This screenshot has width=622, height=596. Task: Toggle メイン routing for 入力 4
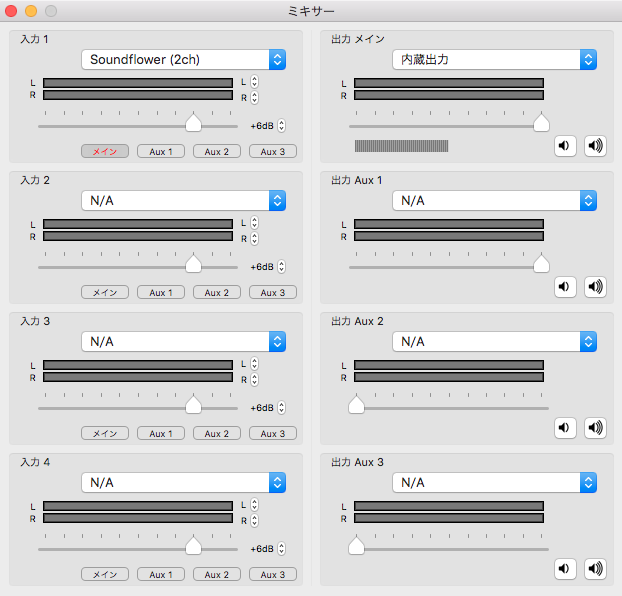coord(105,574)
